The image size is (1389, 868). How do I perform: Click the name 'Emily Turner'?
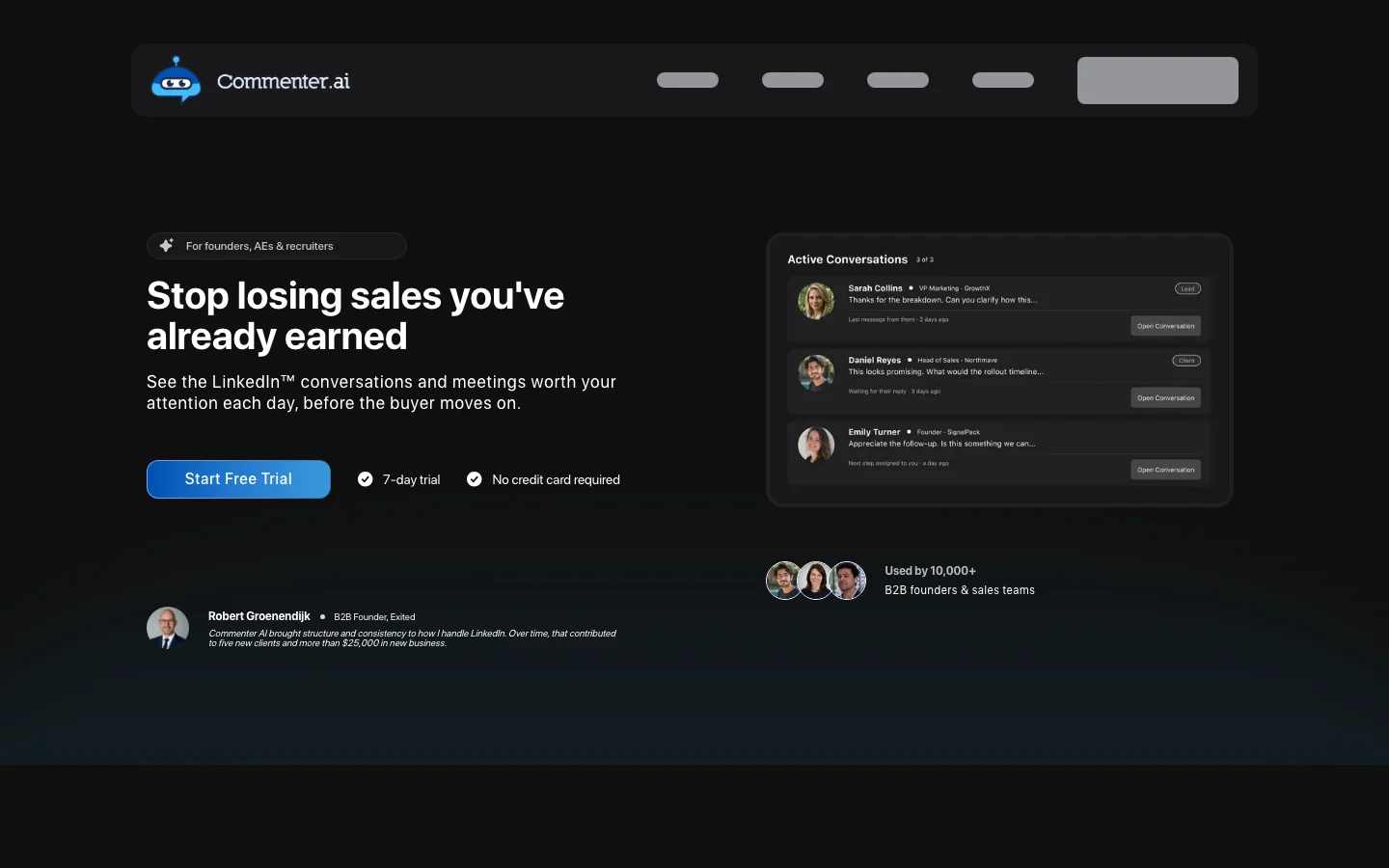tap(874, 432)
